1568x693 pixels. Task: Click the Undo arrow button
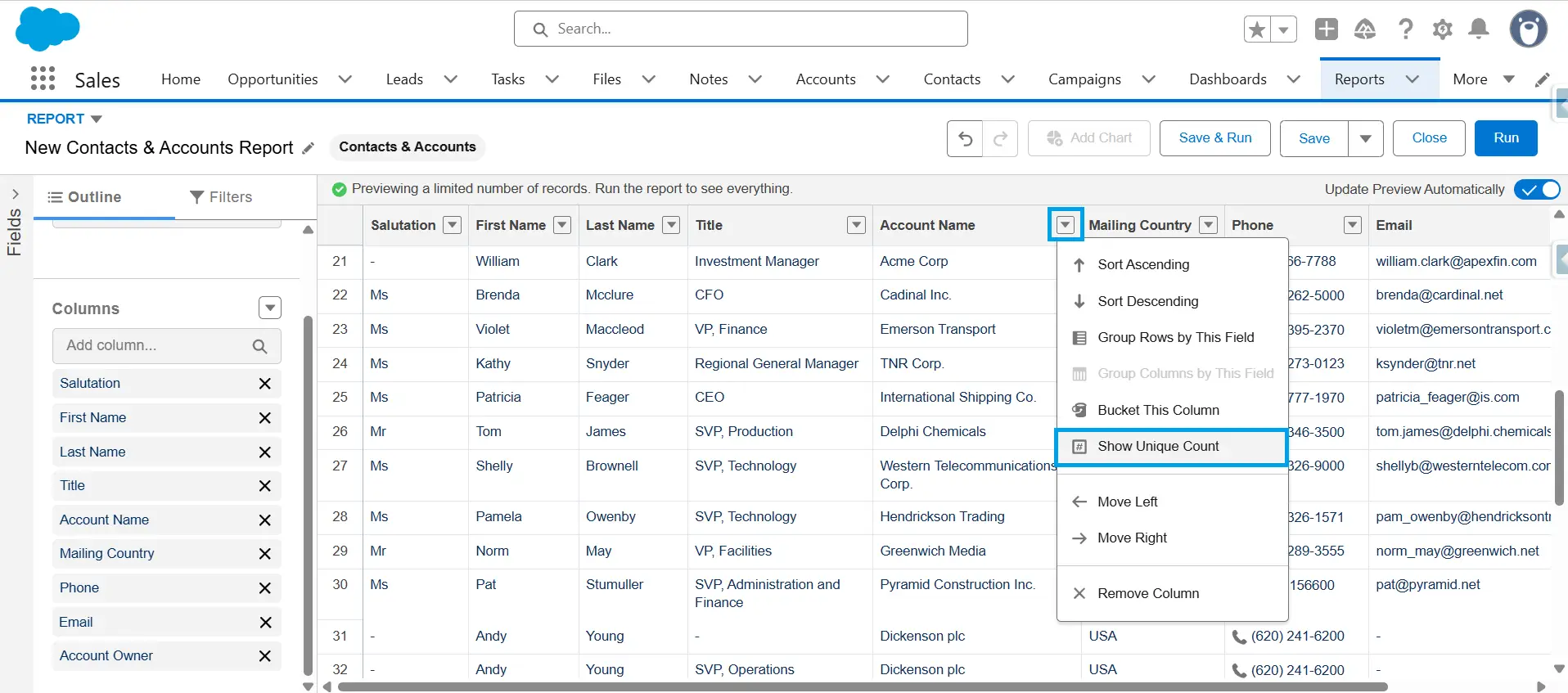tap(965, 138)
